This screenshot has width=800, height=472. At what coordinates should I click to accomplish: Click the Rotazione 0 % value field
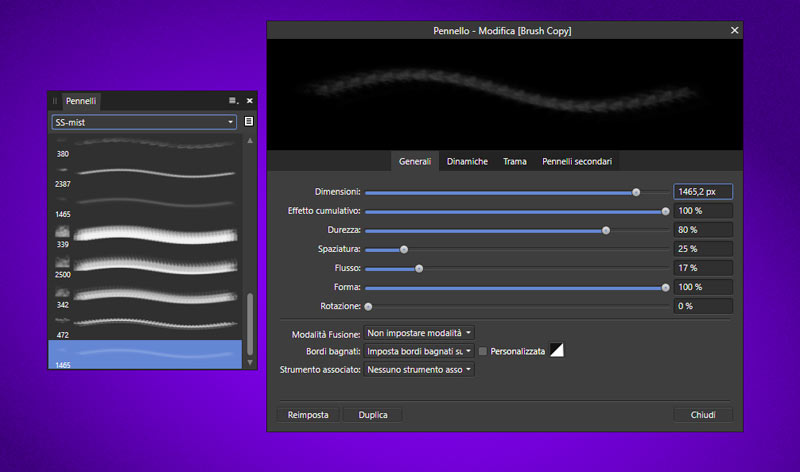click(703, 306)
